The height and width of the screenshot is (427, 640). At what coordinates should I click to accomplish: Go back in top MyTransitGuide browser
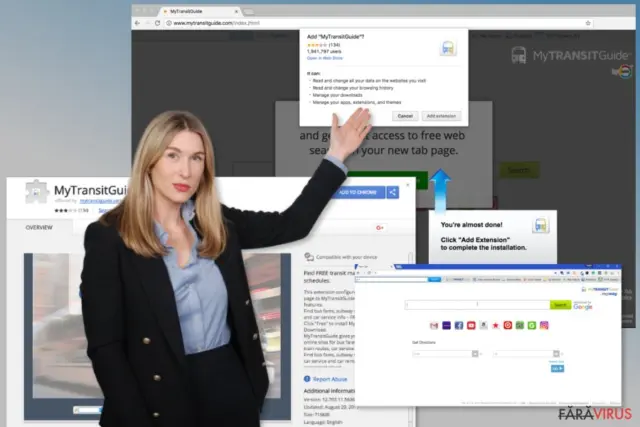click(138, 23)
